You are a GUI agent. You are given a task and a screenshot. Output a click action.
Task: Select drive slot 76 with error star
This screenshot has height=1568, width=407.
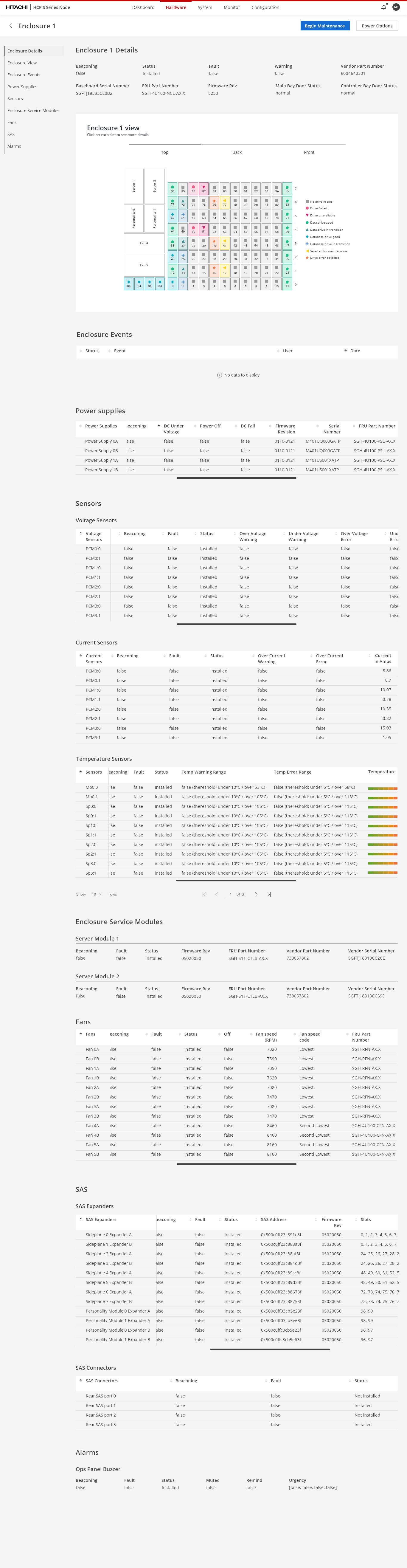[x=214, y=202]
